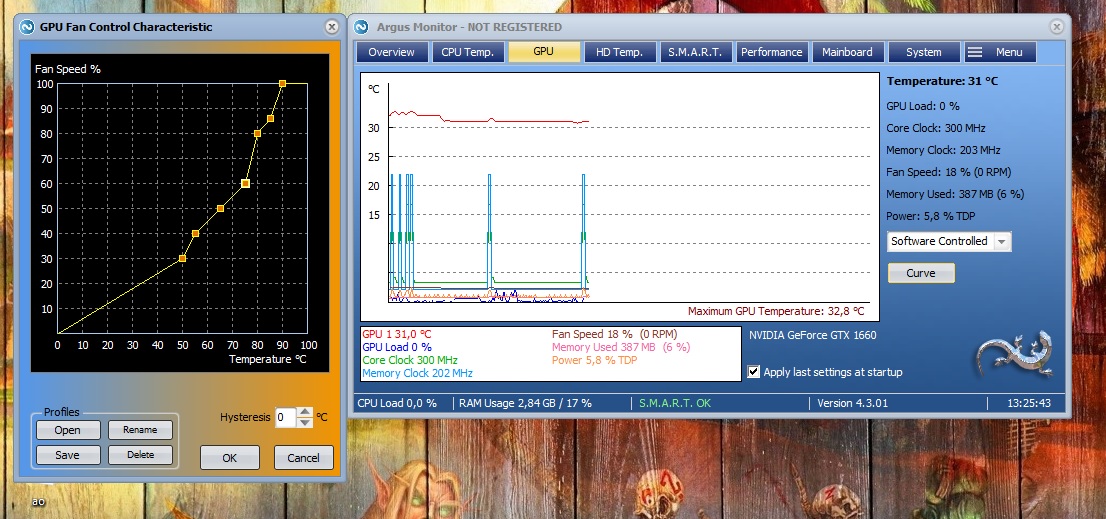1106x519 pixels.
Task: Click GPU Load: 0 % side panel value
Action: [923, 106]
